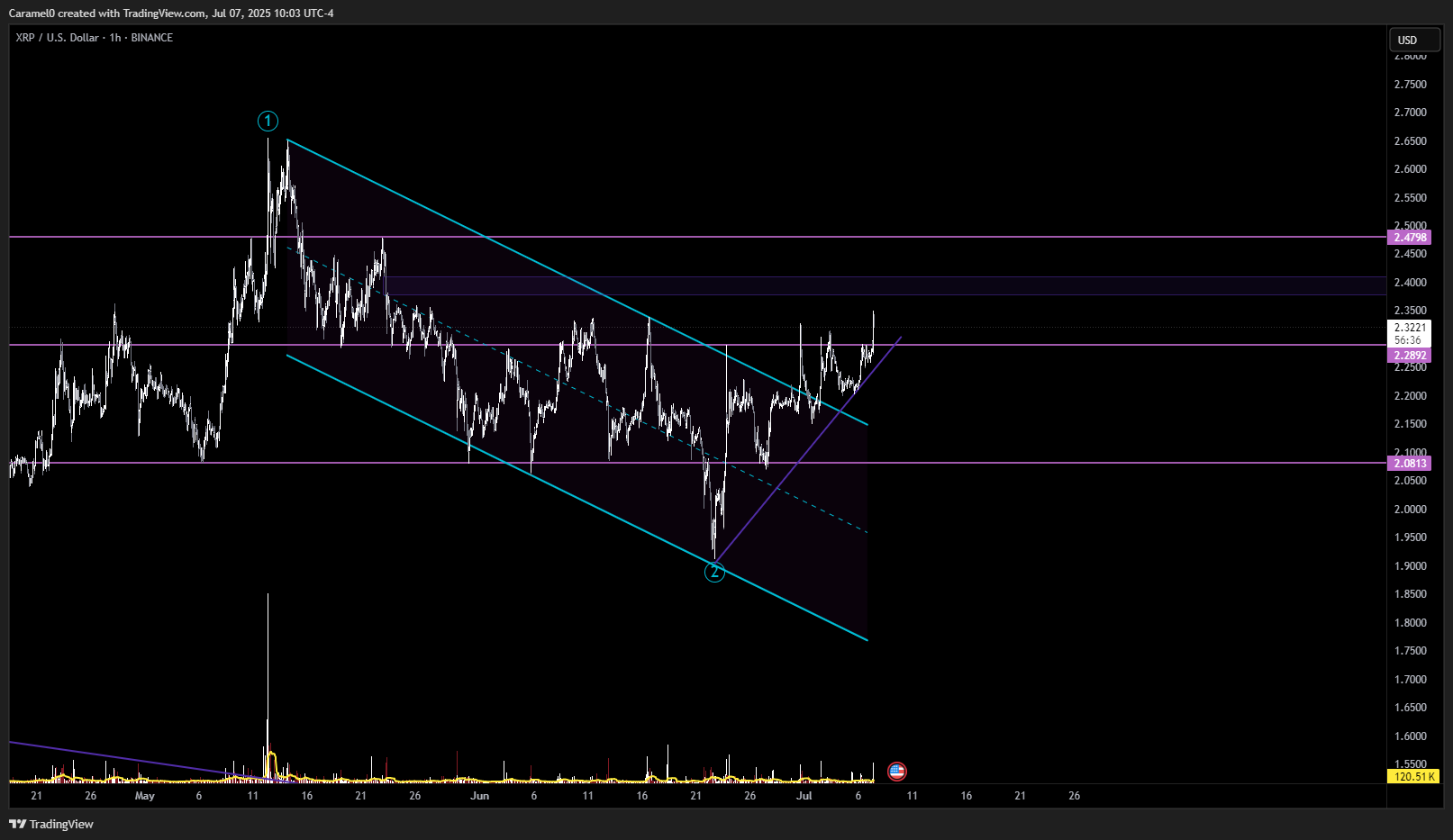
Task: Open the USD currency selector
Action: (1414, 40)
